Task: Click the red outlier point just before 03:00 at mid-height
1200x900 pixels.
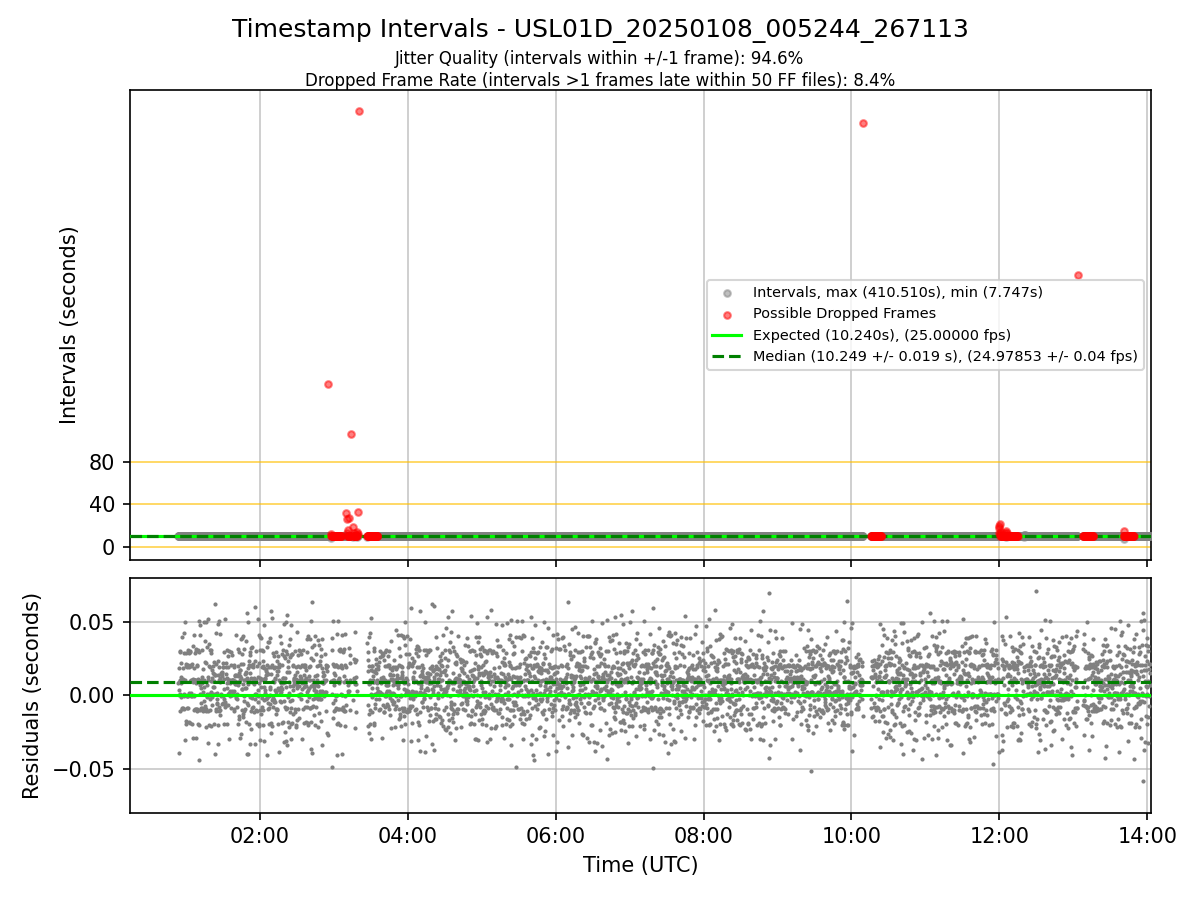Action: (x=328, y=384)
